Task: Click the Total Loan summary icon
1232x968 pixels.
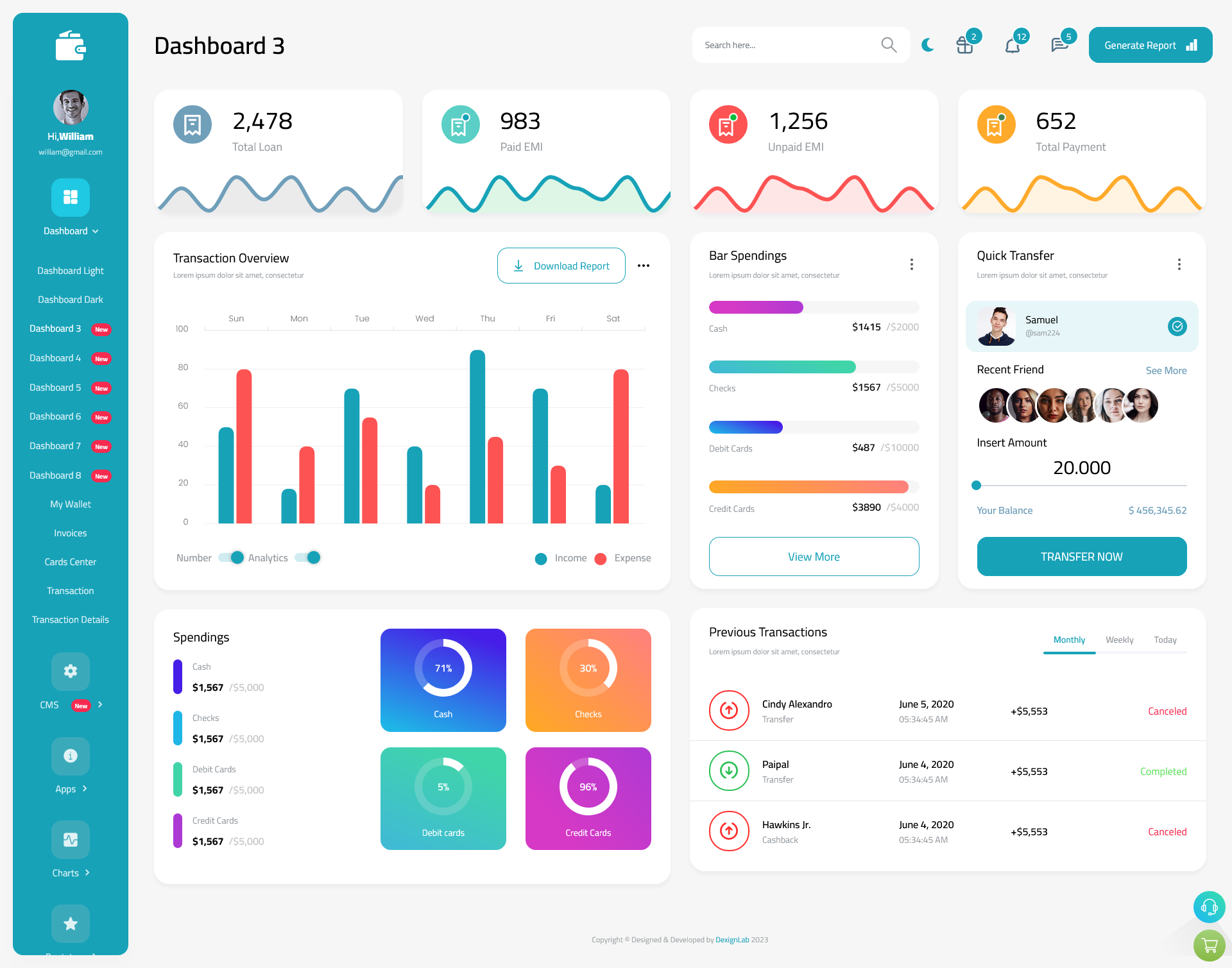Action: click(x=192, y=122)
